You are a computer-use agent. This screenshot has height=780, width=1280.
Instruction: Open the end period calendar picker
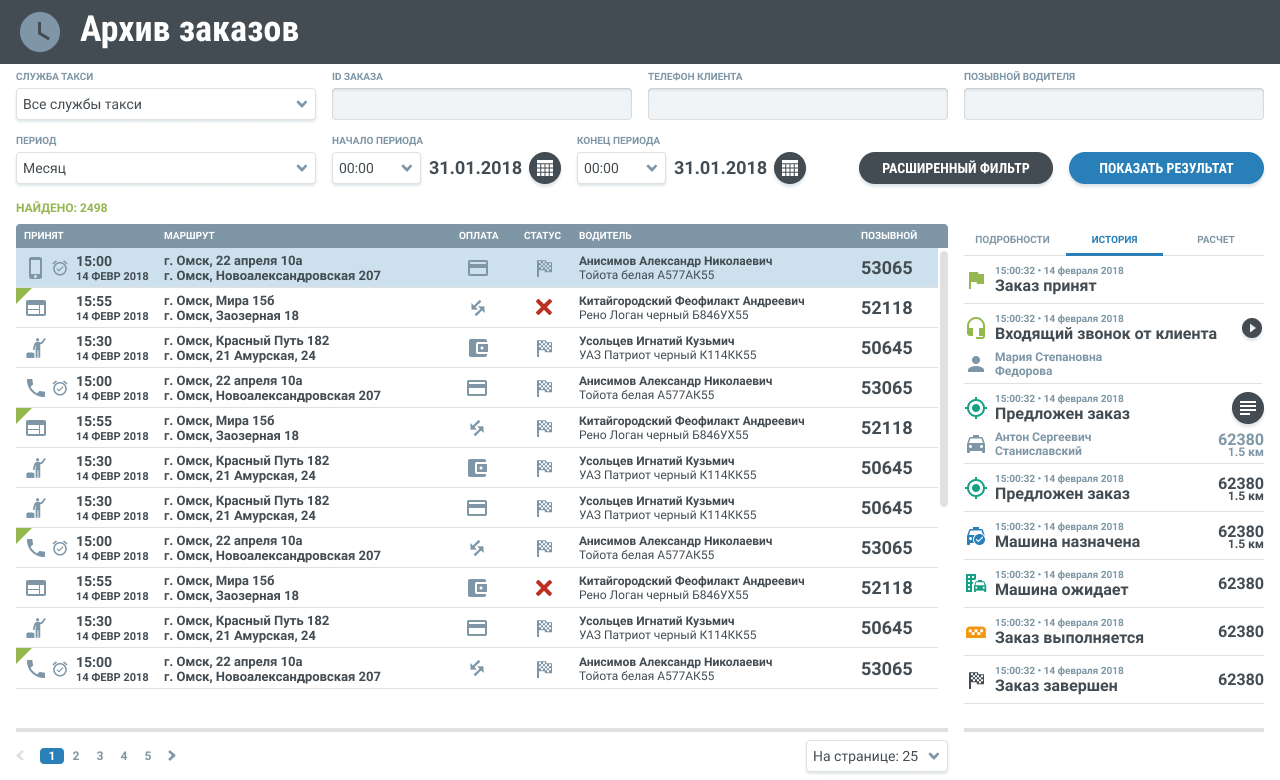(x=789, y=168)
